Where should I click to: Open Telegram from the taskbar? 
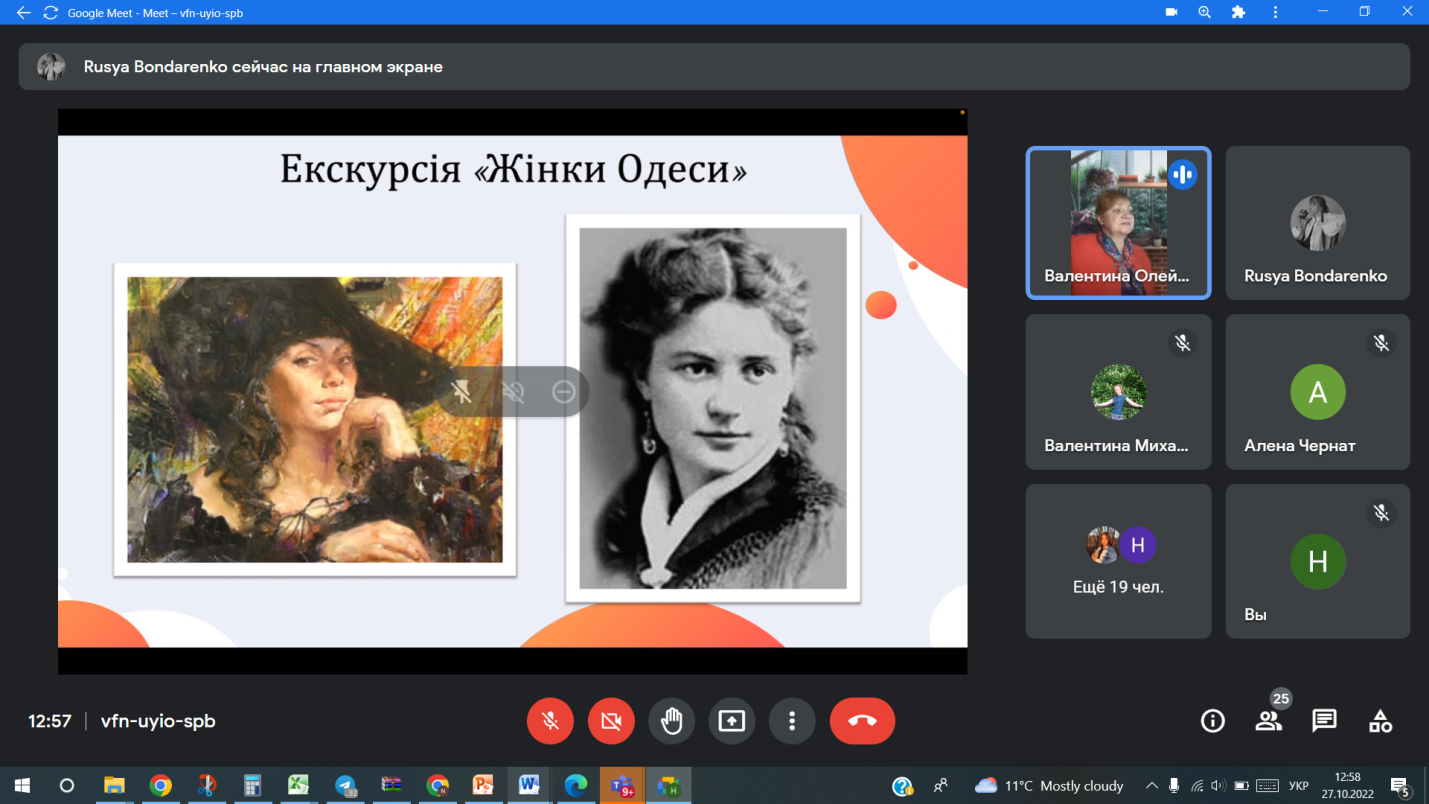coord(346,786)
